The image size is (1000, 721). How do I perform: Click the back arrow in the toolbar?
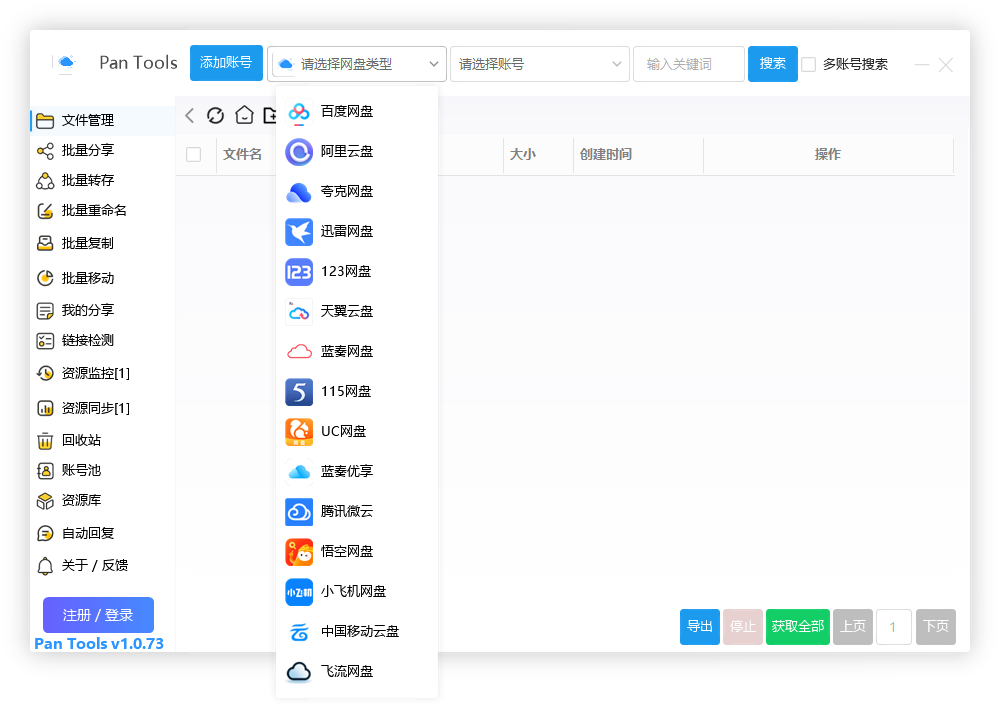pyautogui.click(x=189, y=114)
